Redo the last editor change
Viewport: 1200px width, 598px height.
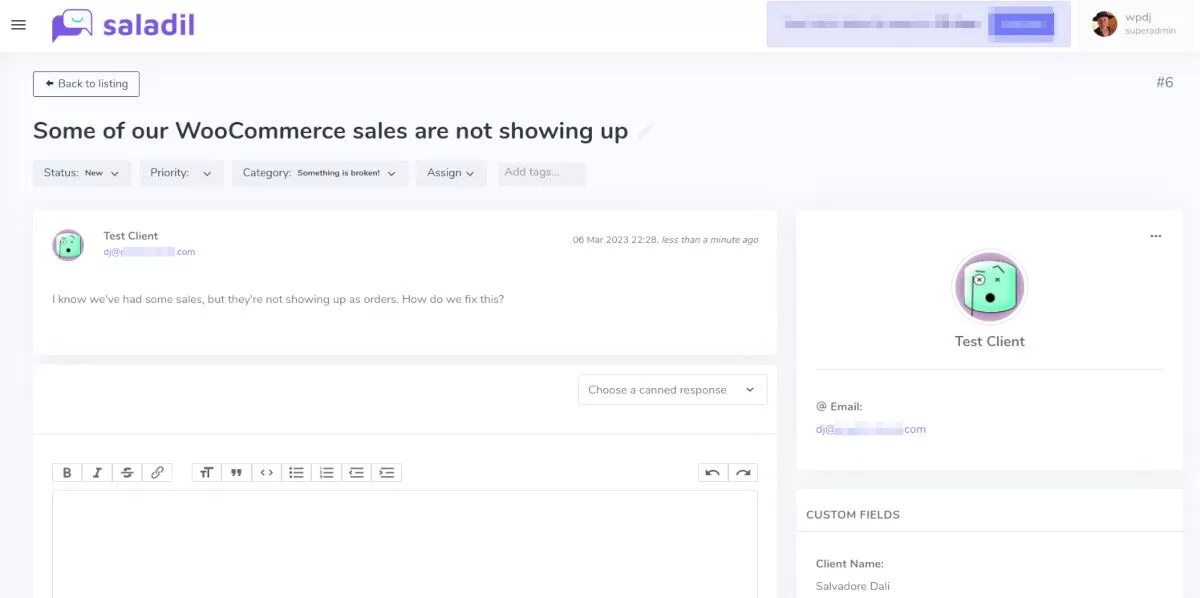743,473
